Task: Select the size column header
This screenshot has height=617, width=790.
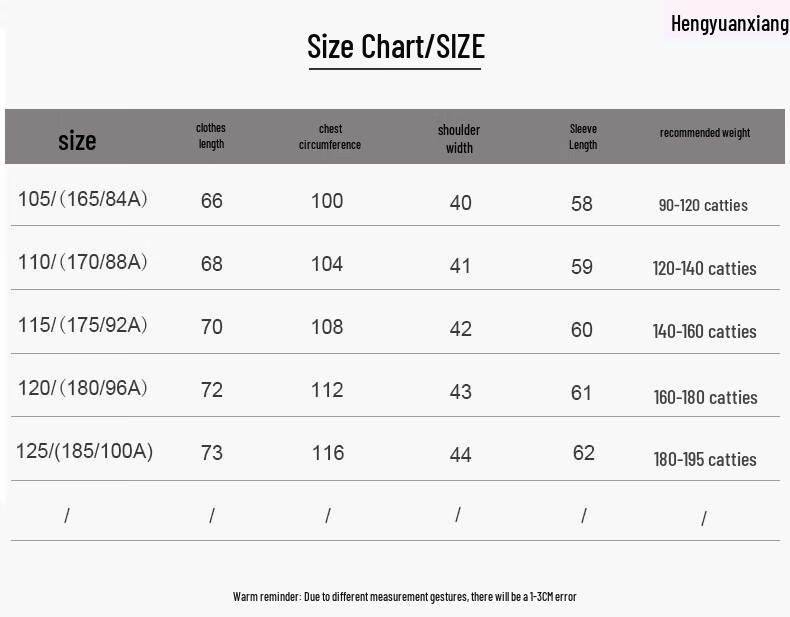Action: pyautogui.click(x=77, y=140)
